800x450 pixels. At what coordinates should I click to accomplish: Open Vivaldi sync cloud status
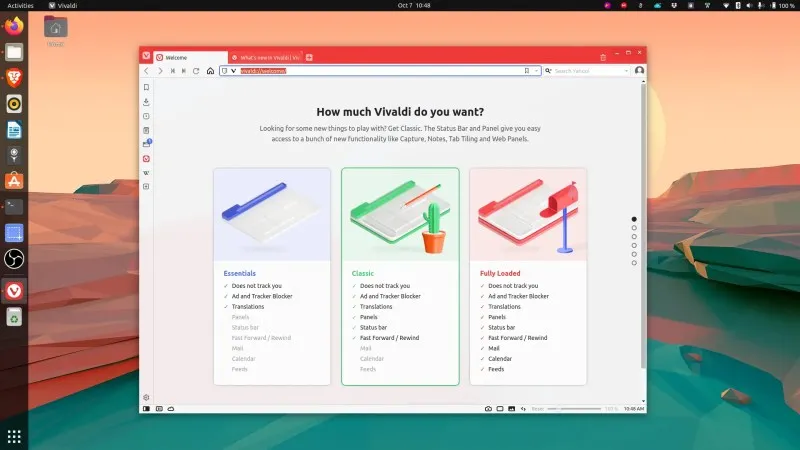click(171, 409)
